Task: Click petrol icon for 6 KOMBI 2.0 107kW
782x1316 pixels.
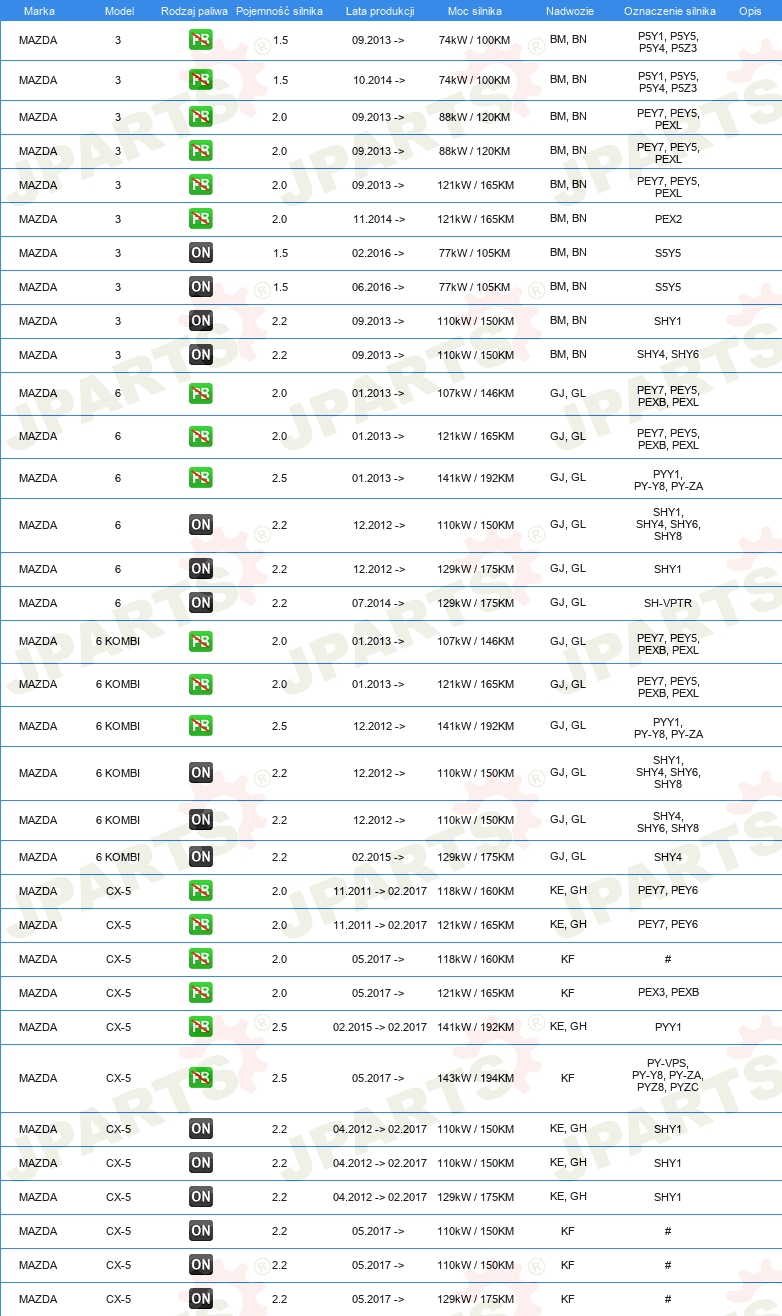Action: pos(200,641)
